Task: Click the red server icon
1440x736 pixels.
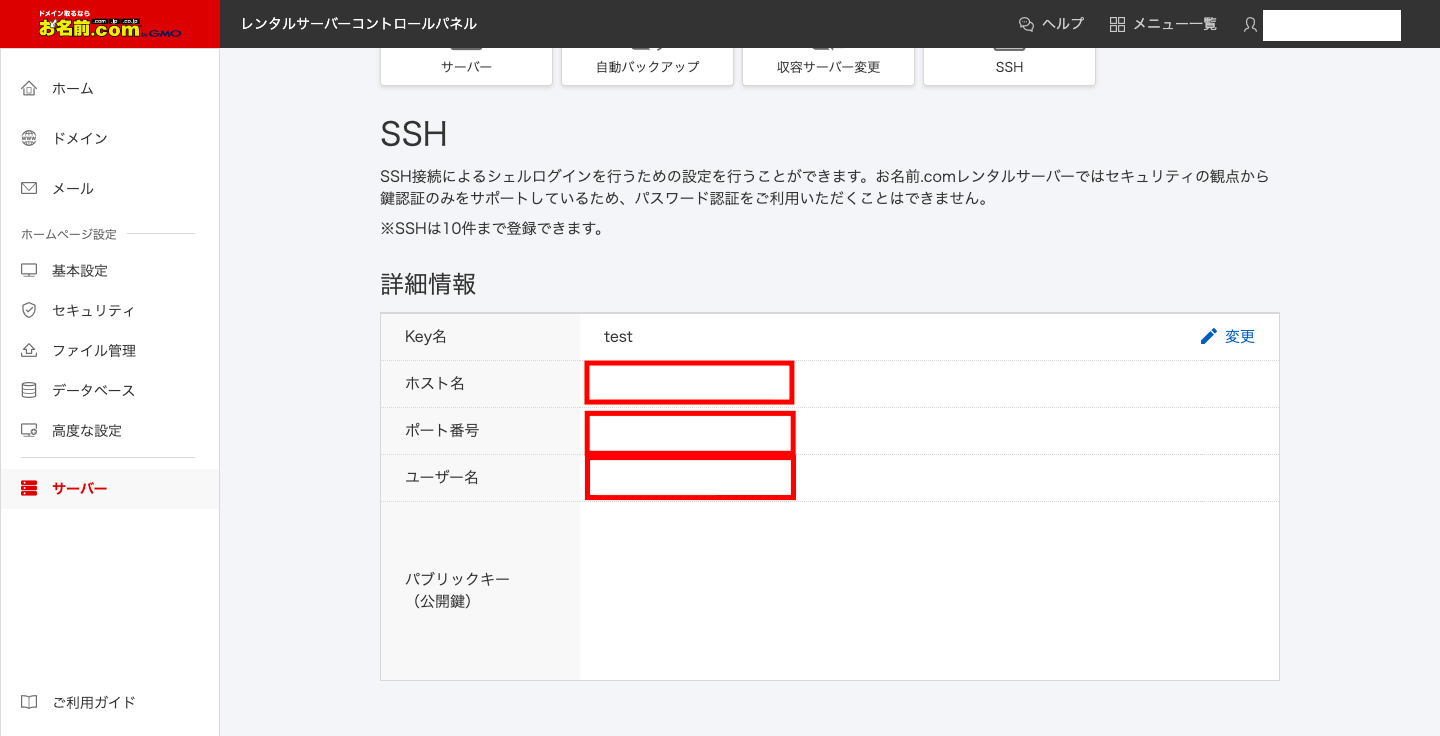Action: [x=29, y=489]
